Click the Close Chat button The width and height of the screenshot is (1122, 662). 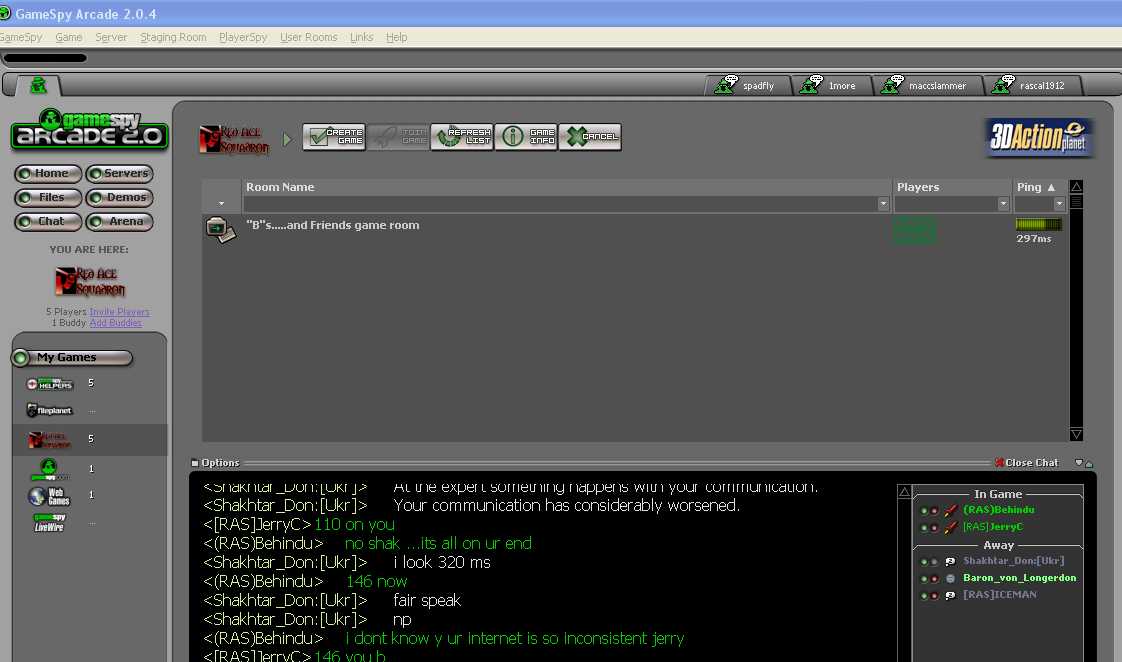click(1026, 463)
